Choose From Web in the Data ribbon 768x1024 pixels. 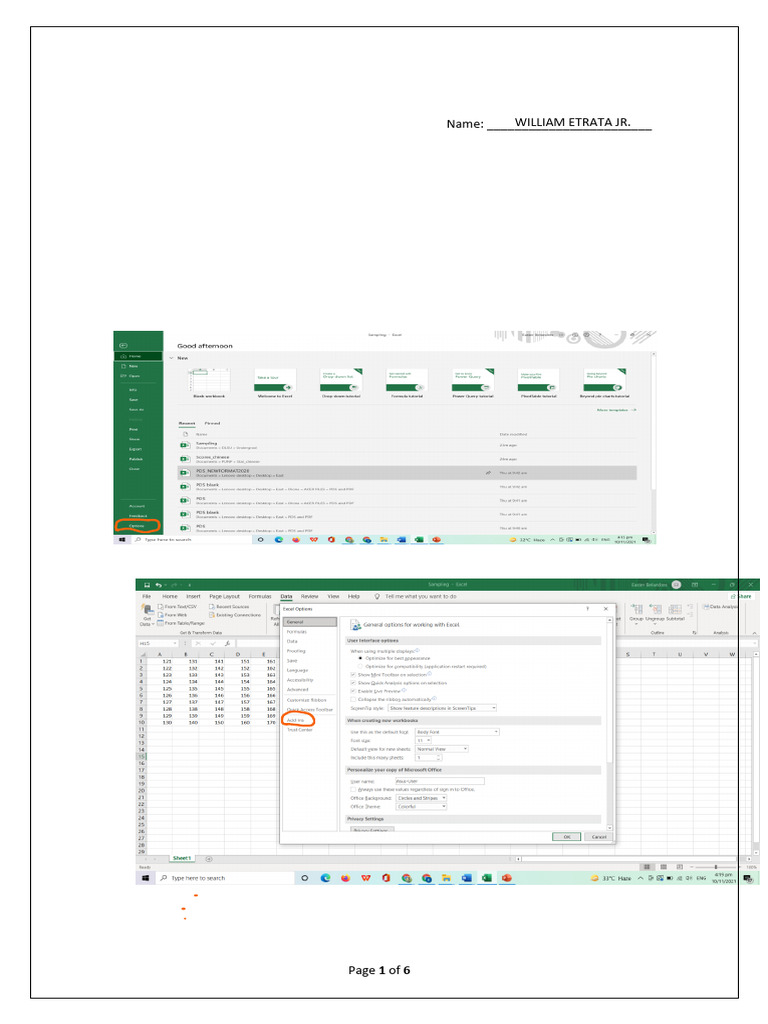click(172, 615)
